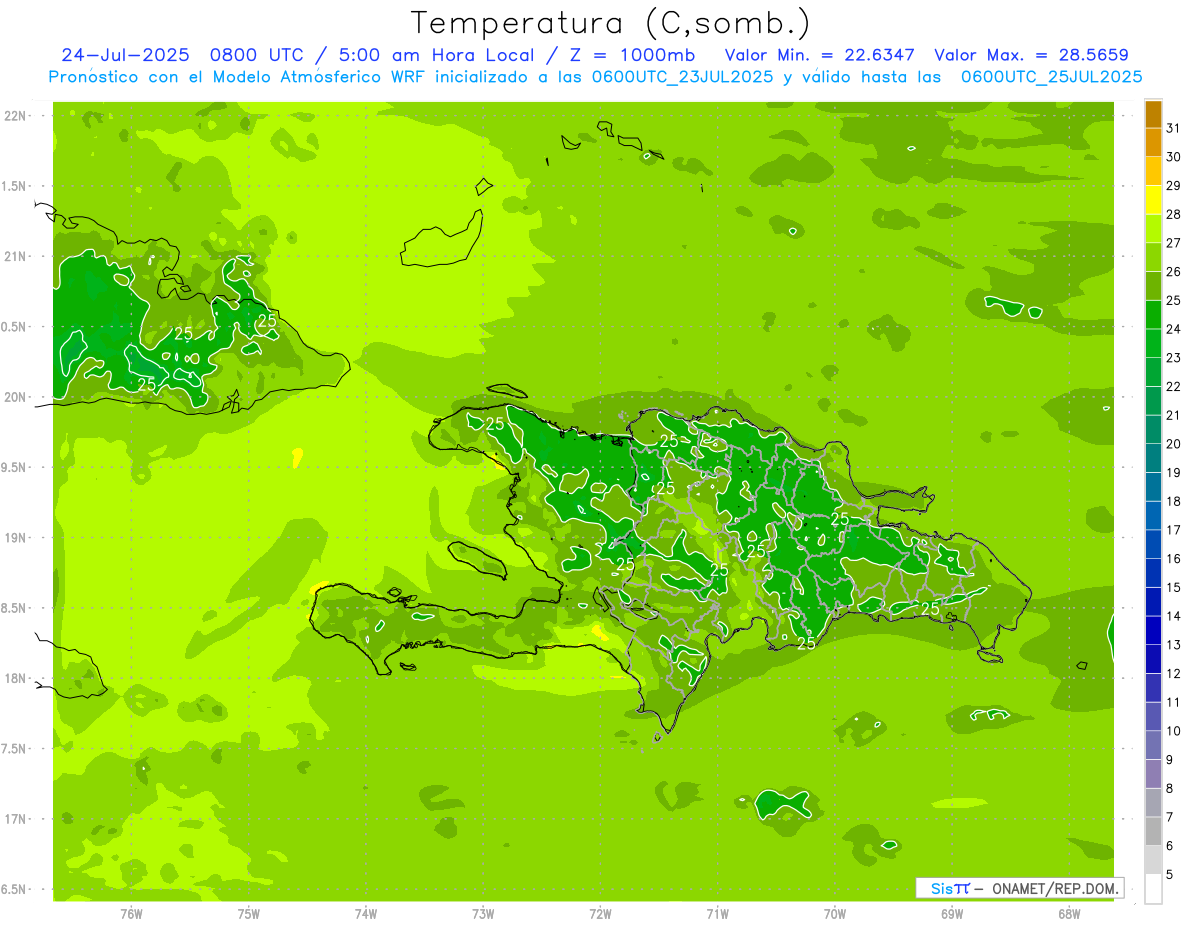Pick the dark blue legend band between 13 and 14
Viewport: 1200px width, 927px height.
[1153, 630]
